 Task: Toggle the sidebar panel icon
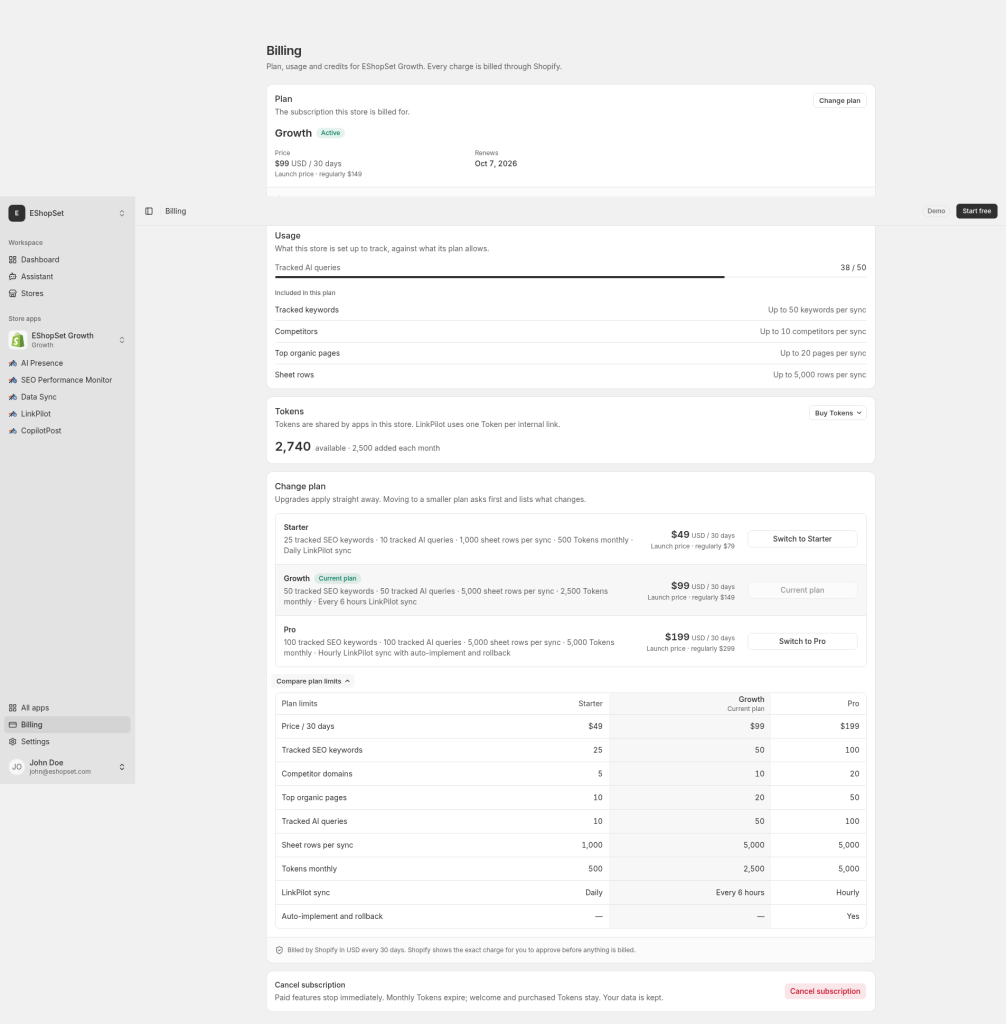pos(149,211)
